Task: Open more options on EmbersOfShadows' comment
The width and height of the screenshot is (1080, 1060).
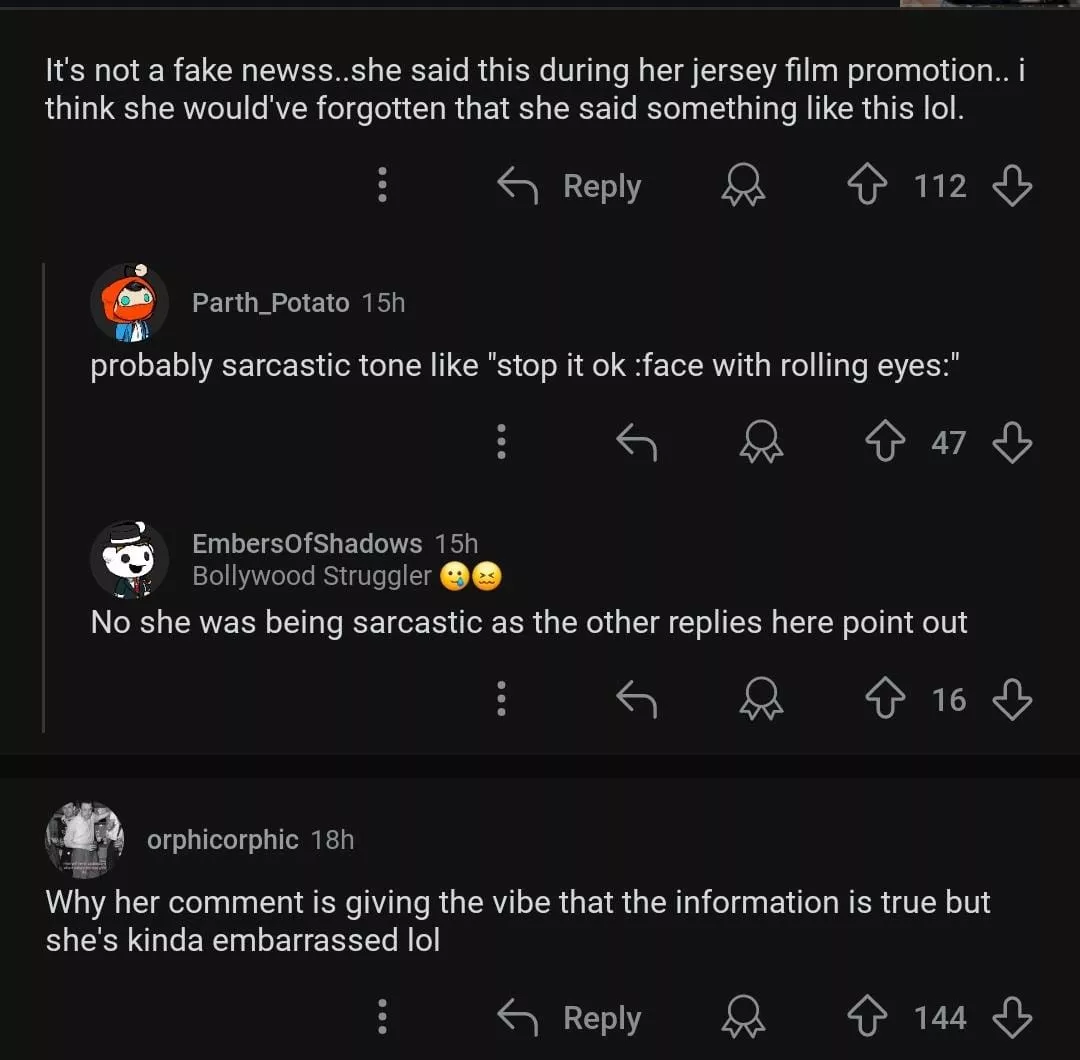Action: tap(501, 699)
